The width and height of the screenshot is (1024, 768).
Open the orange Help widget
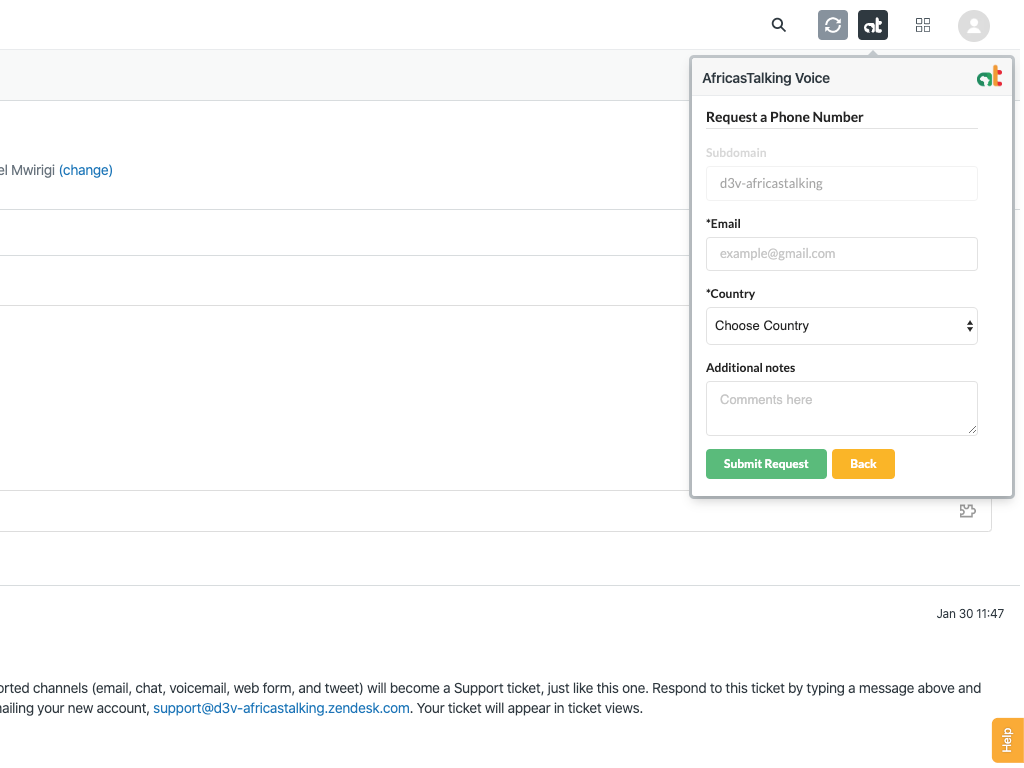point(1007,740)
